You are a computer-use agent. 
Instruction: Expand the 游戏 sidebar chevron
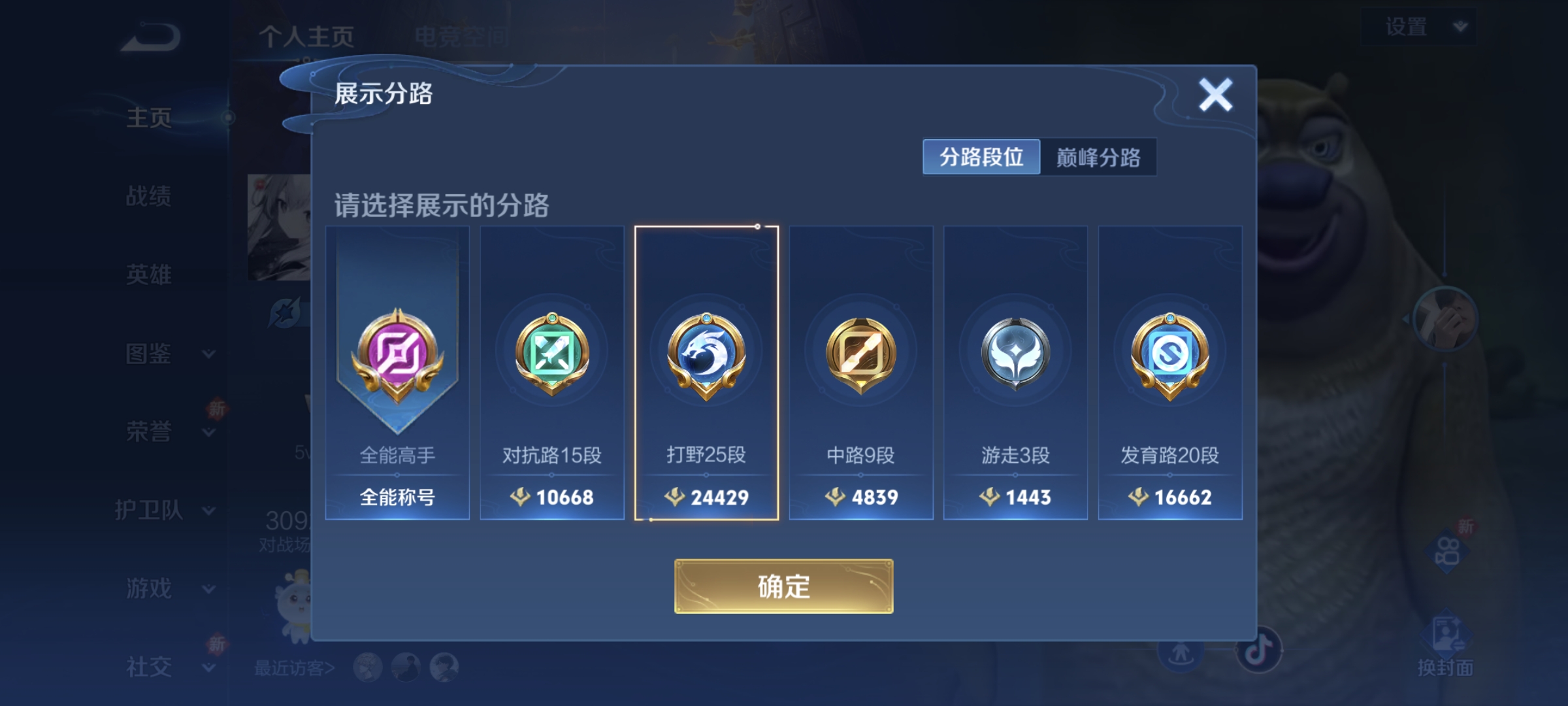[209, 589]
